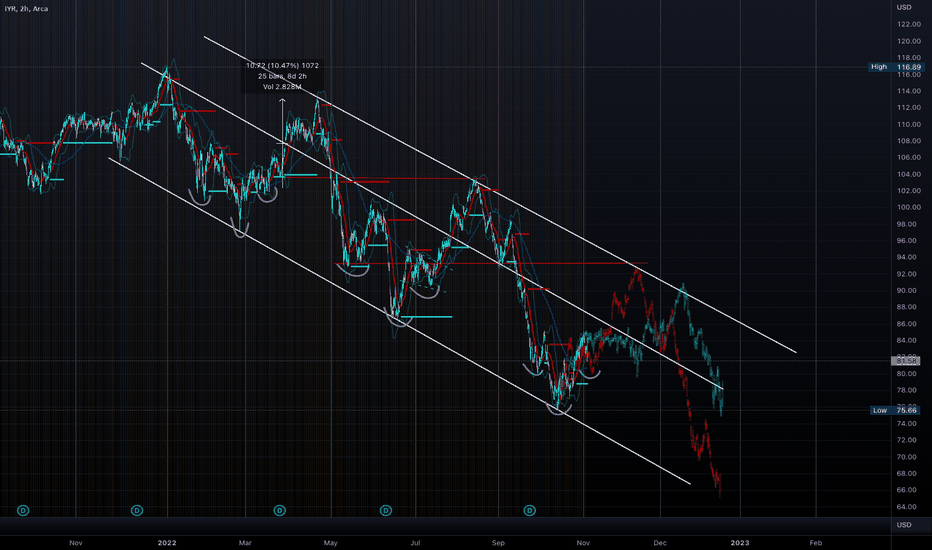
Task: Click the 88.00 price scale value
Action: (x=909, y=307)
